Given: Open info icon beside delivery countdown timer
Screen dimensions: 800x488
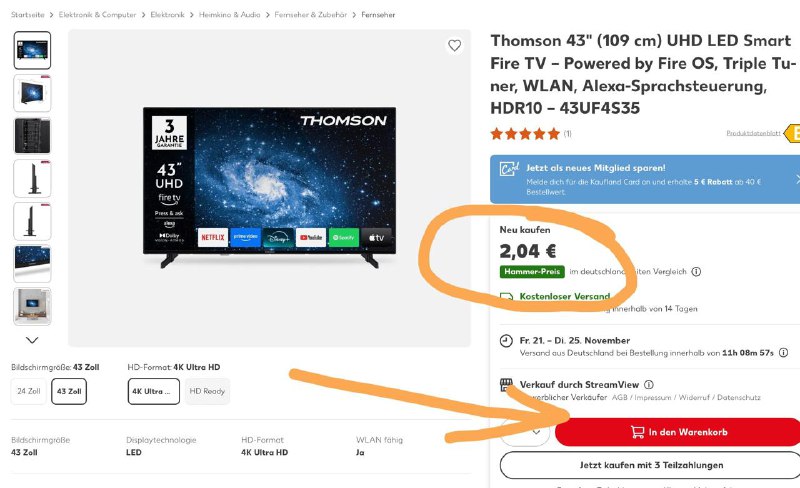Looking at the screenshot, I should tap(784, 352).
